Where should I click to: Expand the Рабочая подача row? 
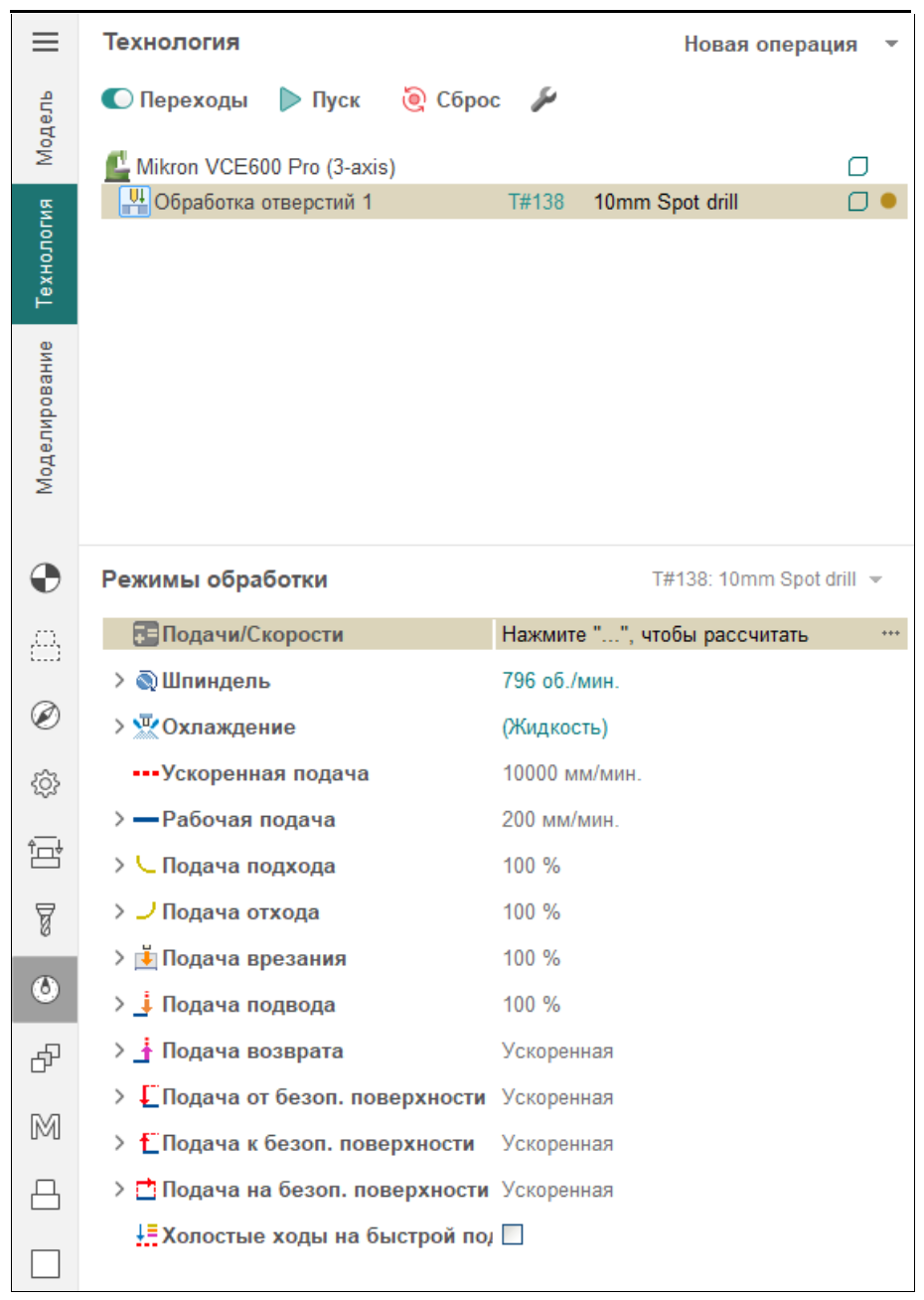click(x=119, y=819)
